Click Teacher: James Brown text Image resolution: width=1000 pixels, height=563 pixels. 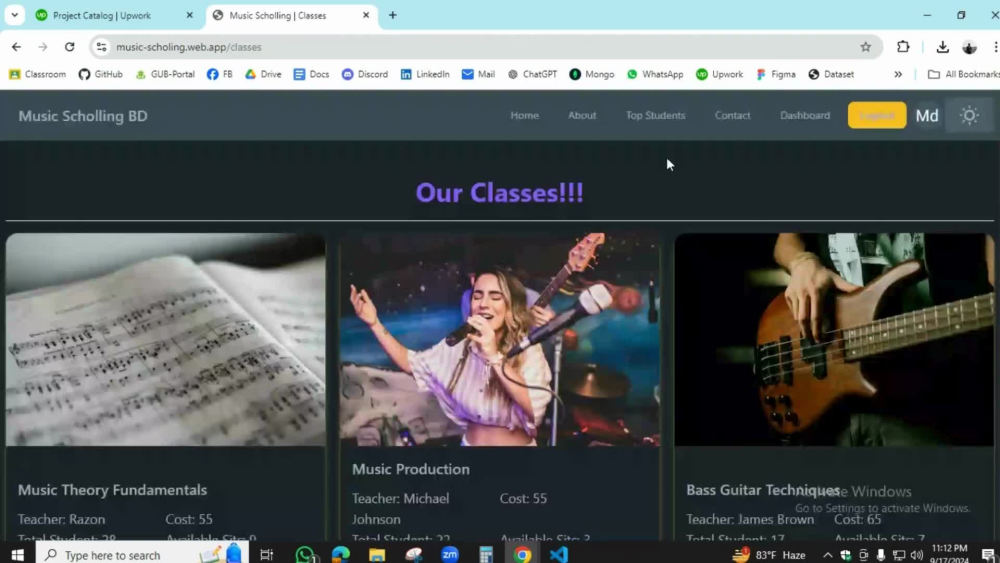click(750, 519)
